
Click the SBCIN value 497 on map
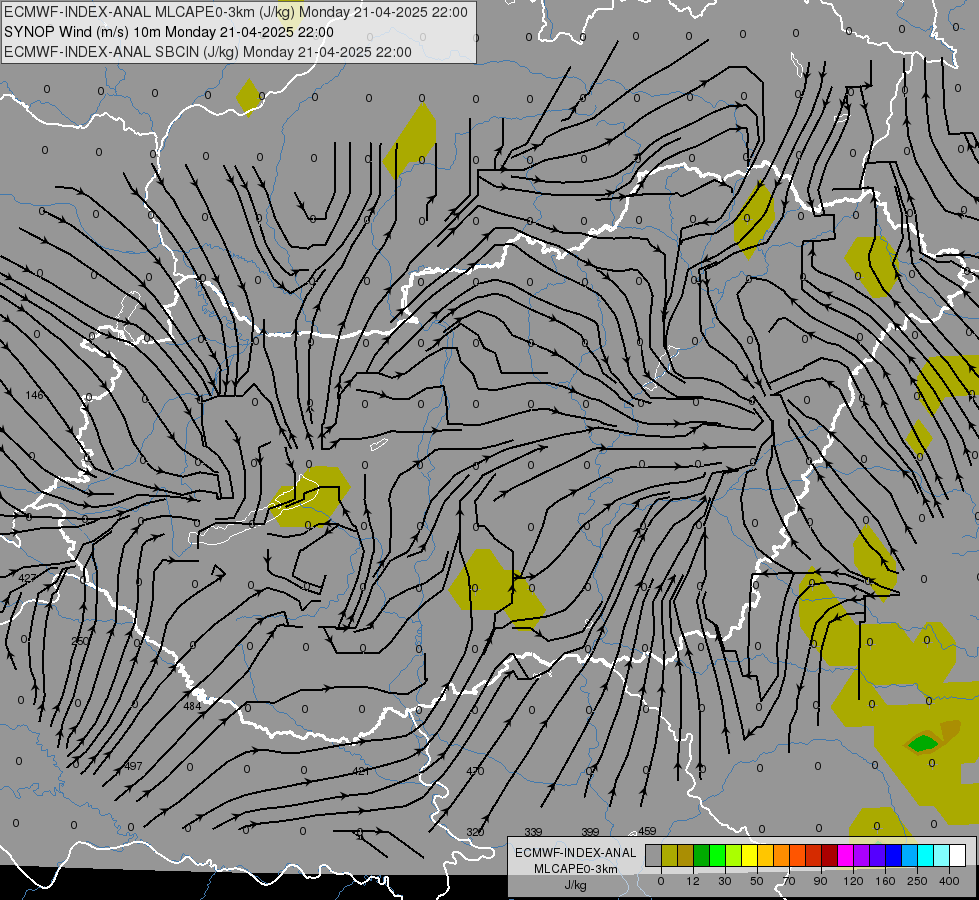(x=134, y=766)
